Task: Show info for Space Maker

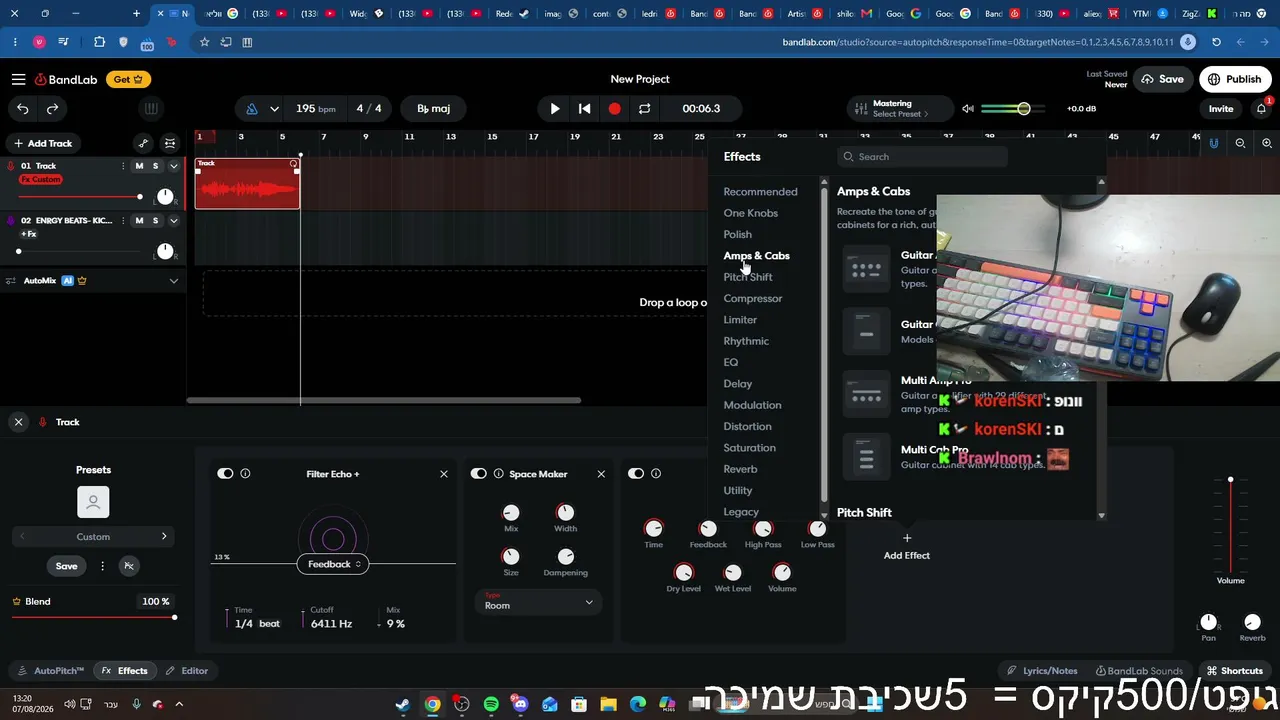Action: coord(499,474)
